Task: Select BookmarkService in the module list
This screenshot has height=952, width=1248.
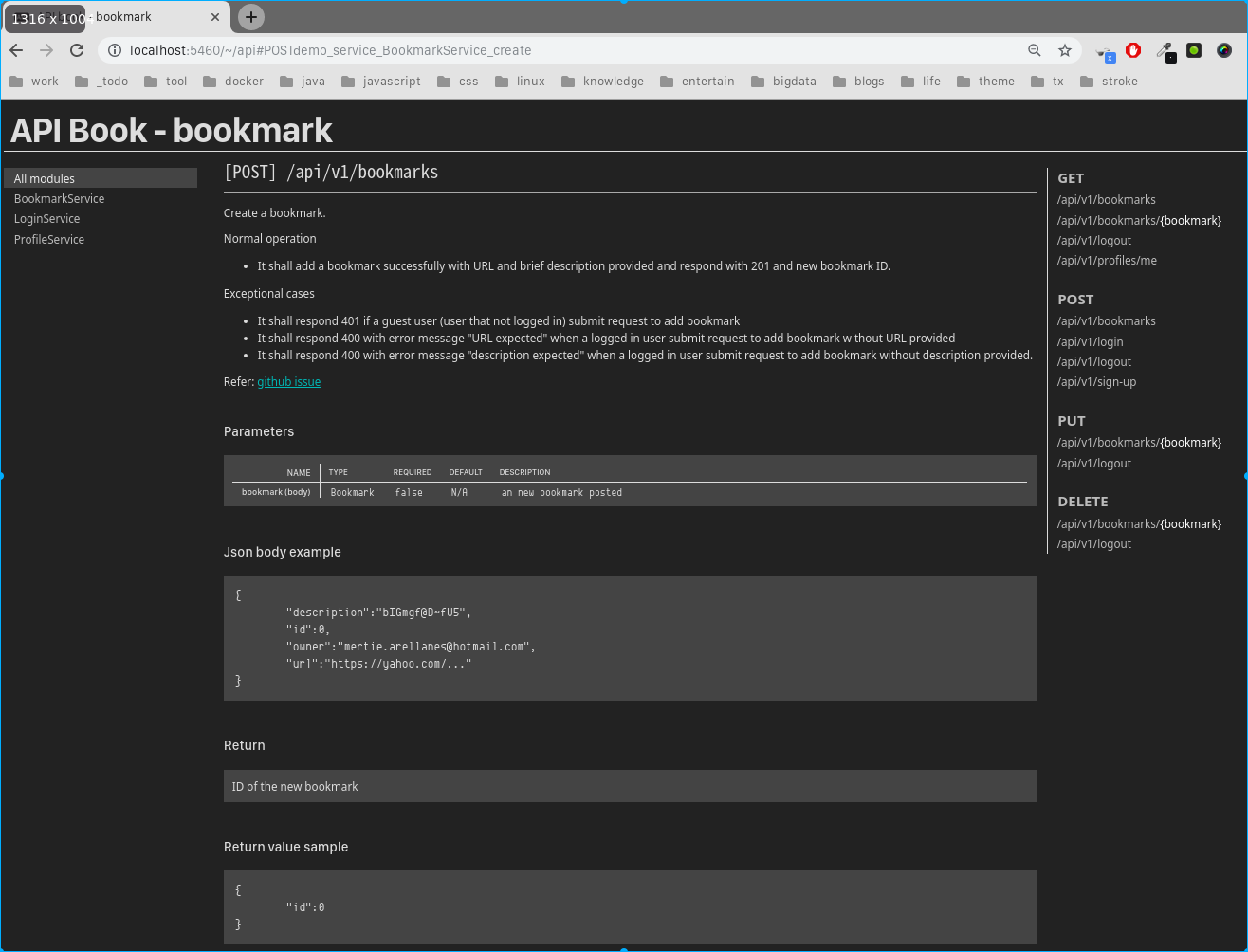Action: pyautogui.click(x=59, y=199)
